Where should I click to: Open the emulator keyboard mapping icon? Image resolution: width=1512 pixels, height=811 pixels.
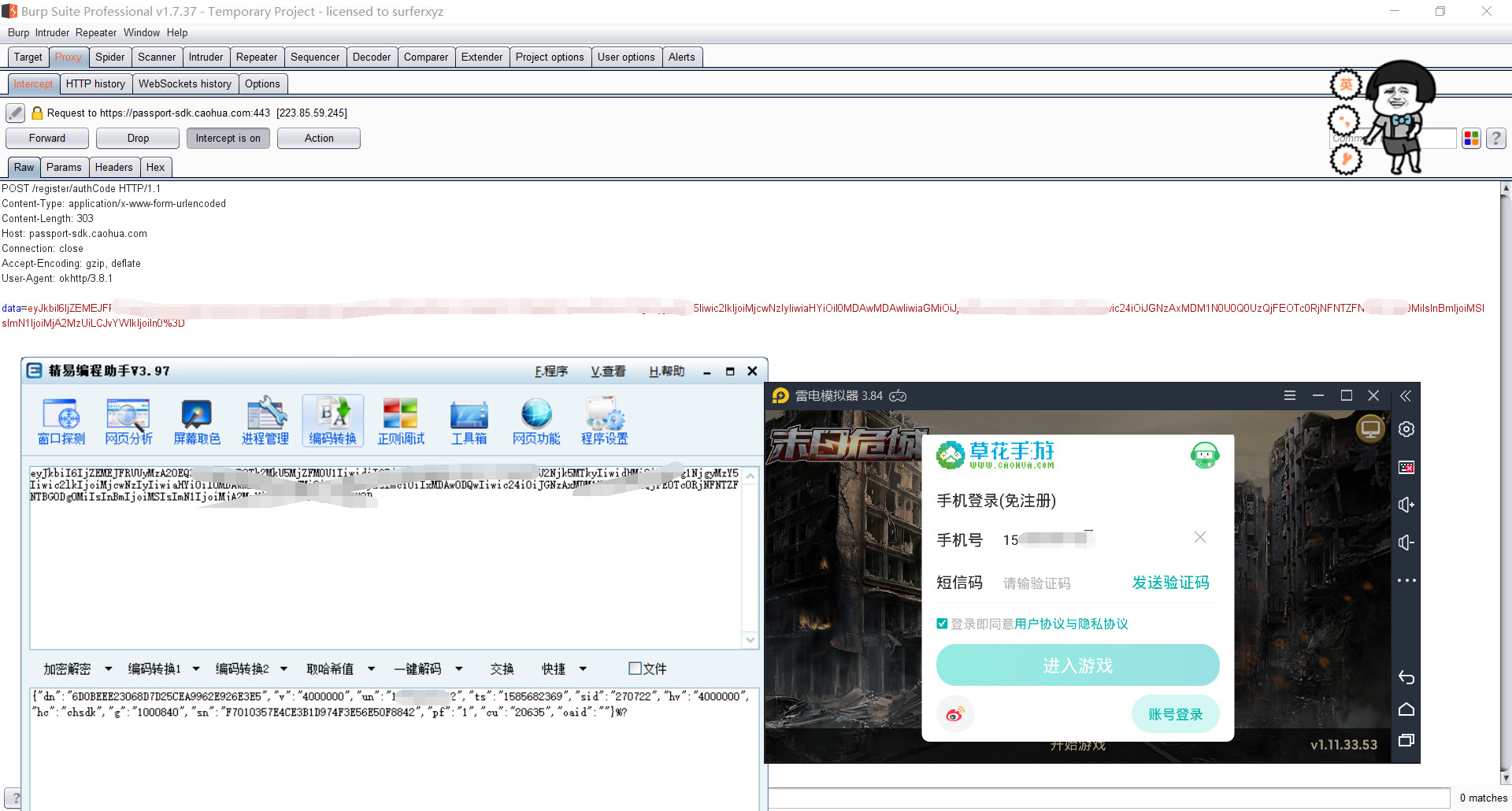point(1406,467)
